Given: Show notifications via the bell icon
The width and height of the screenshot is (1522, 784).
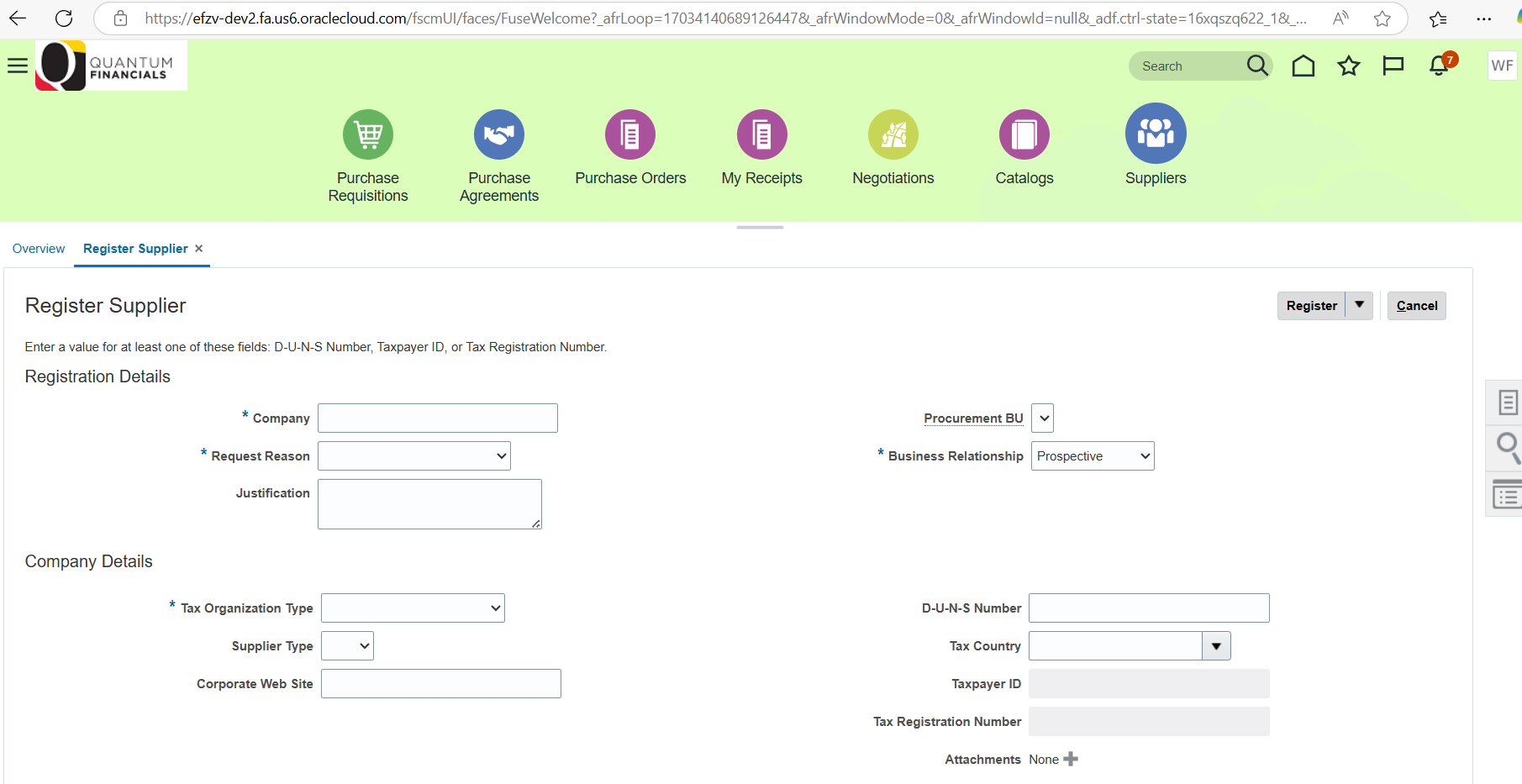Looking at the screenshot, I should [x=1438, y=66].
